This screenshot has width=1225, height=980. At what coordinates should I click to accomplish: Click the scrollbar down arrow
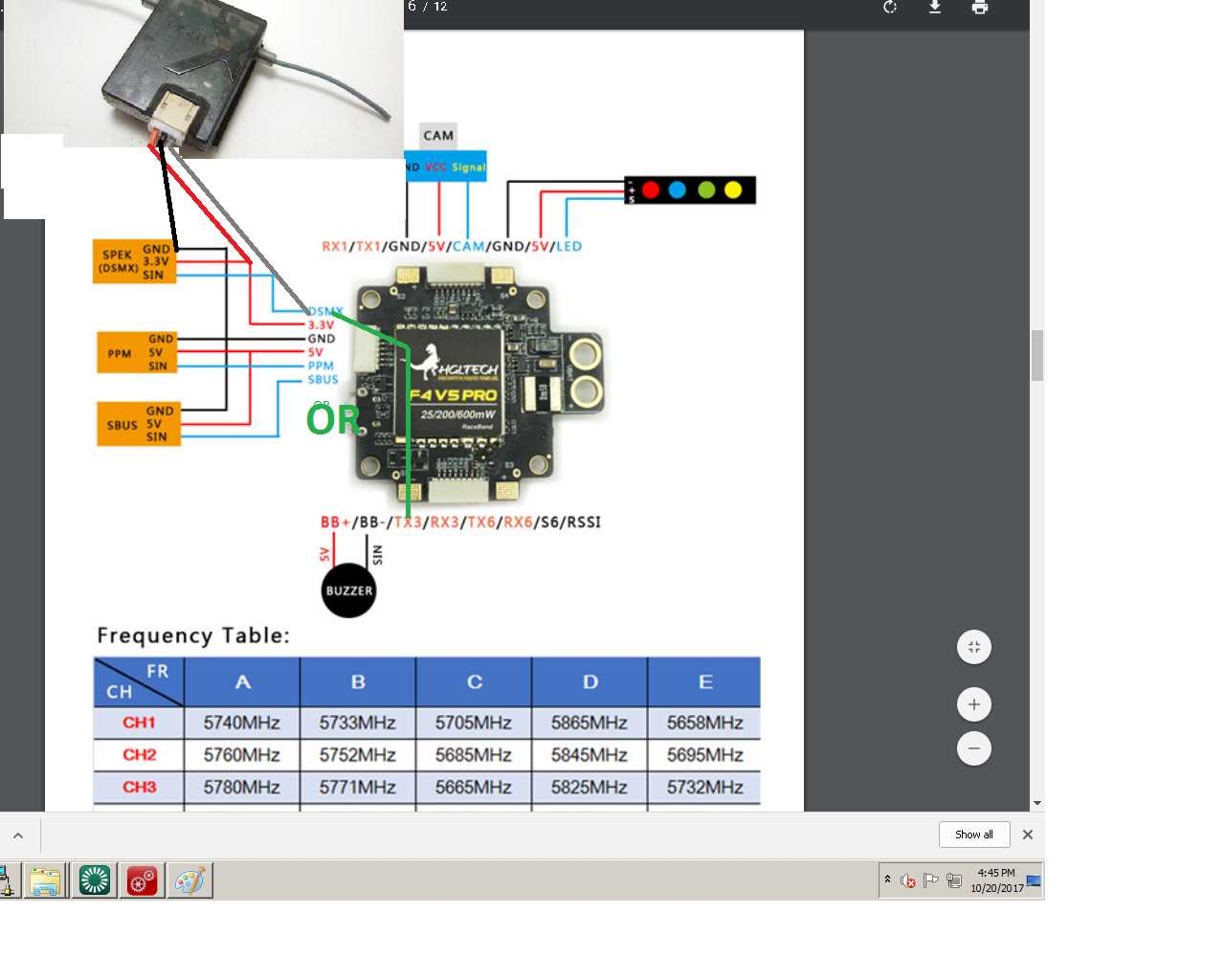[1037, 804]
